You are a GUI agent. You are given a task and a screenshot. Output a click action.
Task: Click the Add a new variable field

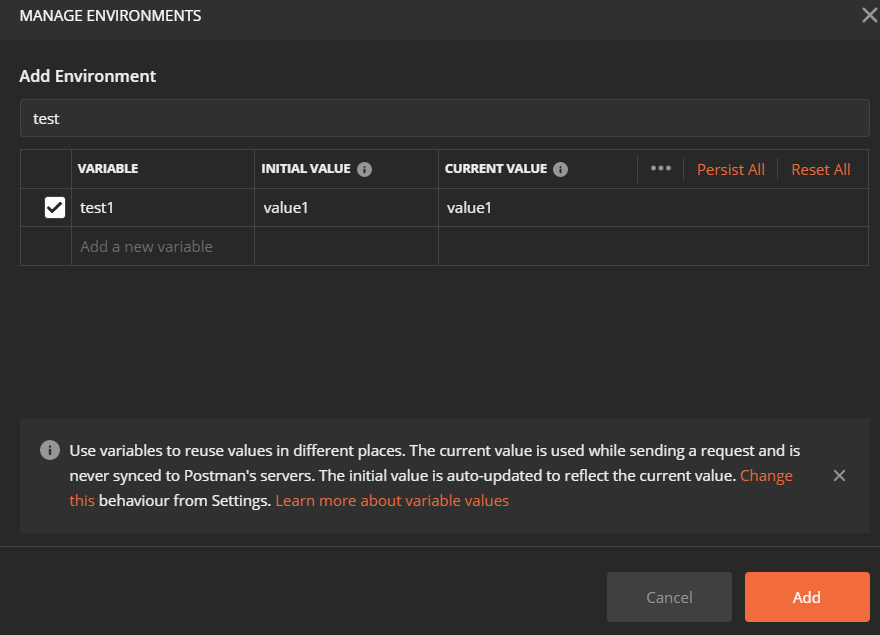[162, 246]
